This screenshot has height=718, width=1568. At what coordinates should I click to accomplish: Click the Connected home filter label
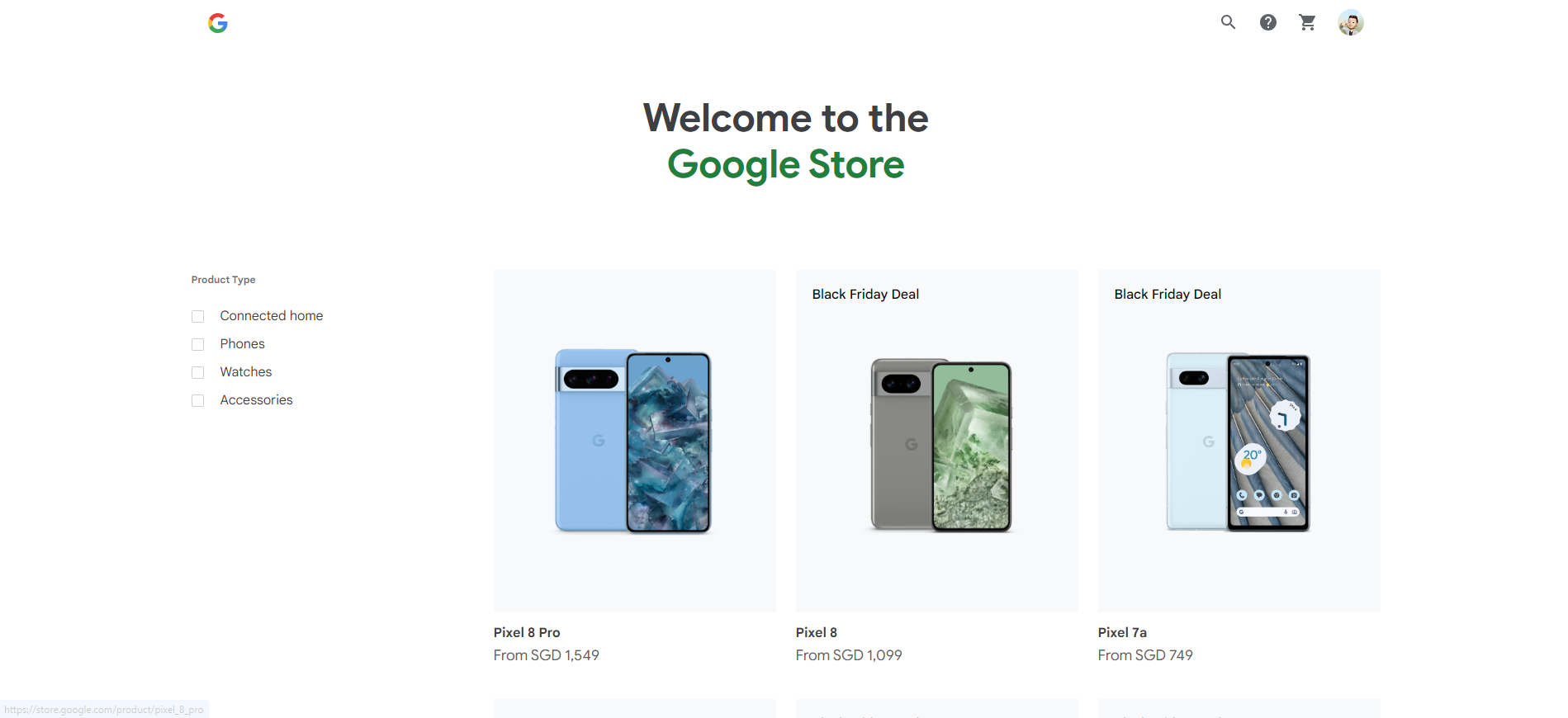click(272, 315)
